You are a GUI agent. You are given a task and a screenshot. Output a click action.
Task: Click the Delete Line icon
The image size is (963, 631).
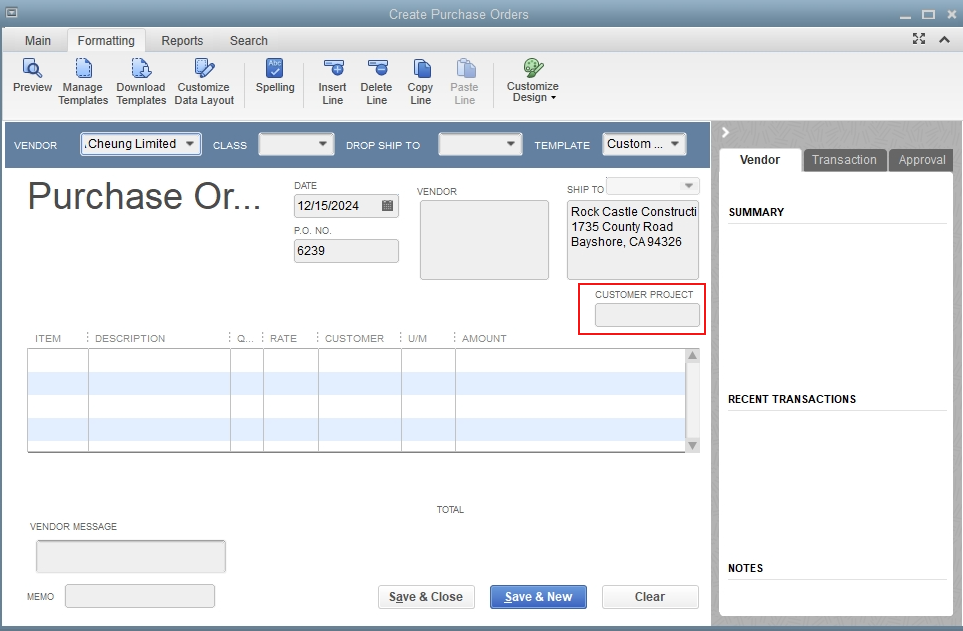[x=376, y=80]
